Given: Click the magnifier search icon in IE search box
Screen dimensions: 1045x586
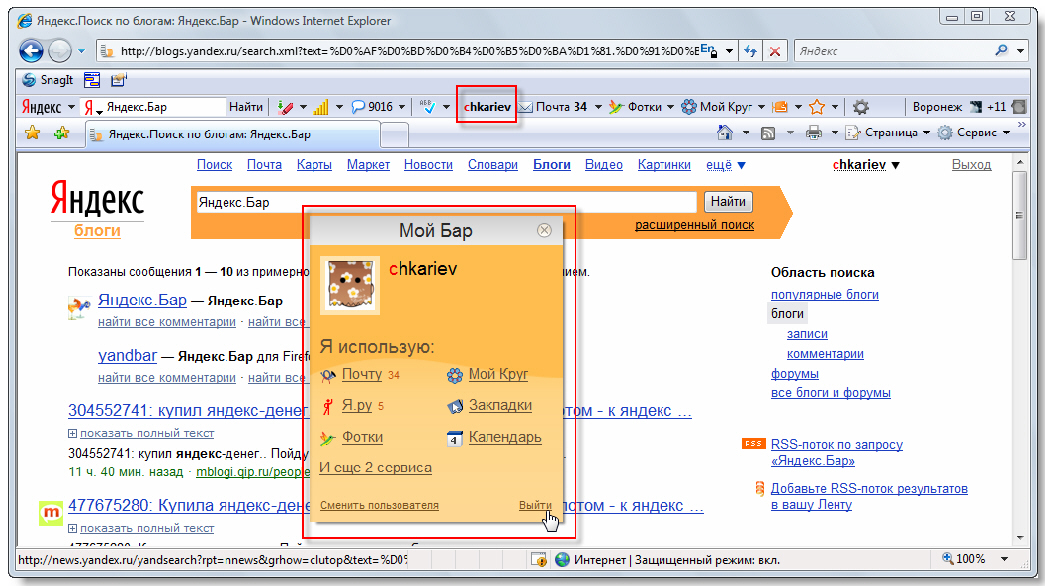Looking at the screenshot, I should click(1001, 51).
